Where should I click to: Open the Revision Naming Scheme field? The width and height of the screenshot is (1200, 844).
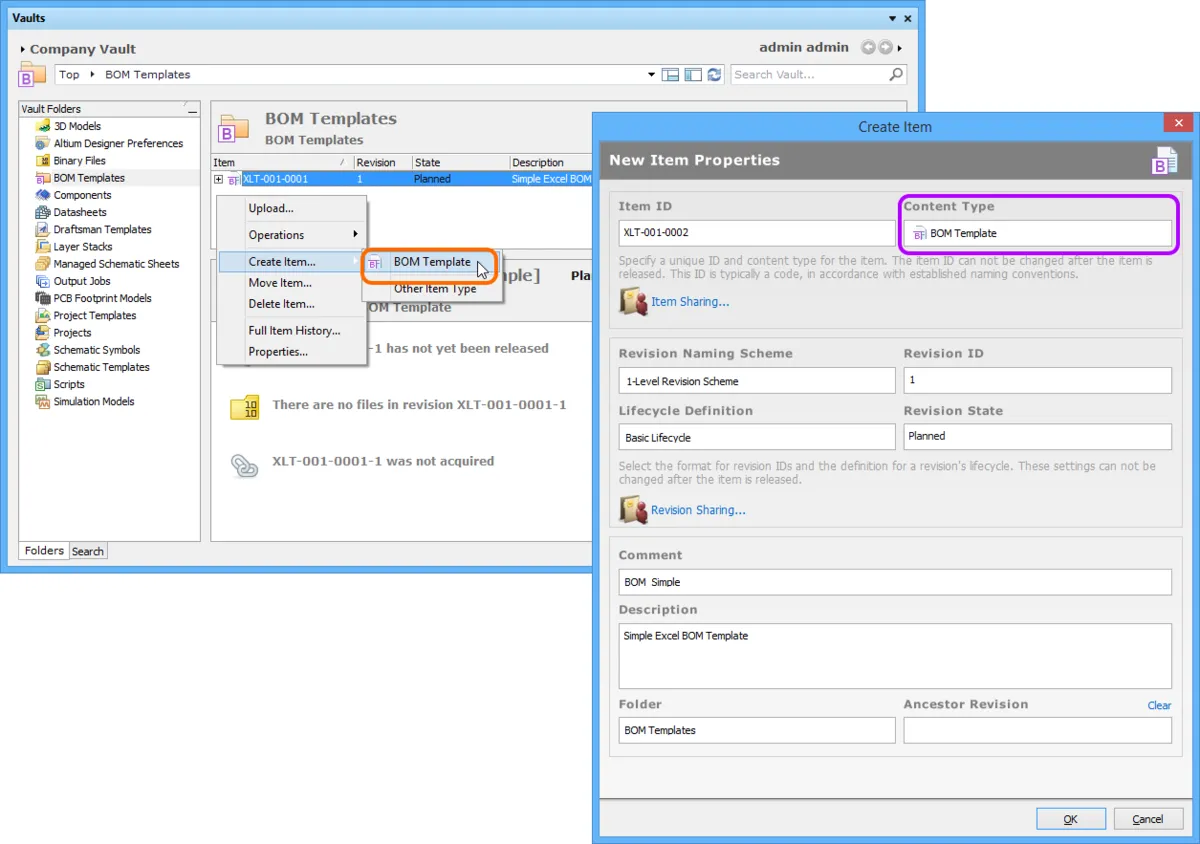click(x=757, y=381)
